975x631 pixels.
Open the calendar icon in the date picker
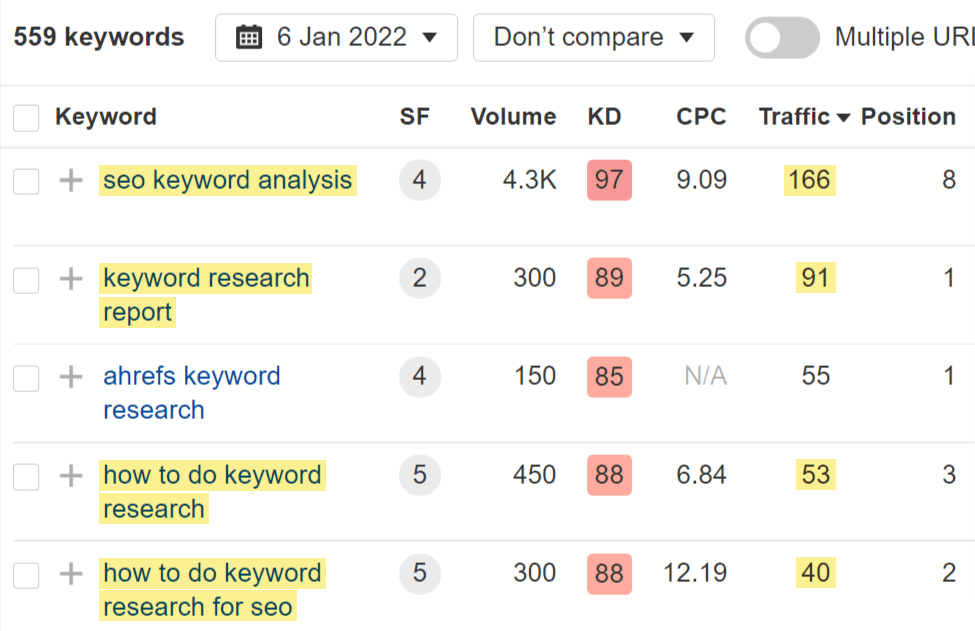(248, 37)
